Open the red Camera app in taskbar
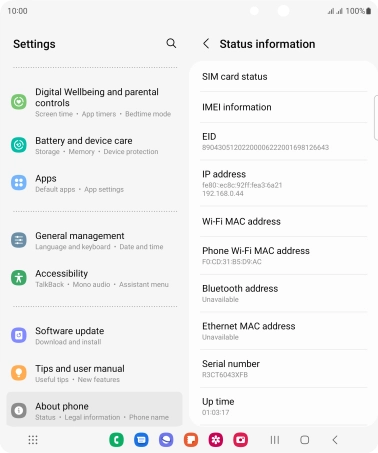Viewport: 378px width, 453px height. pos(241,440)
